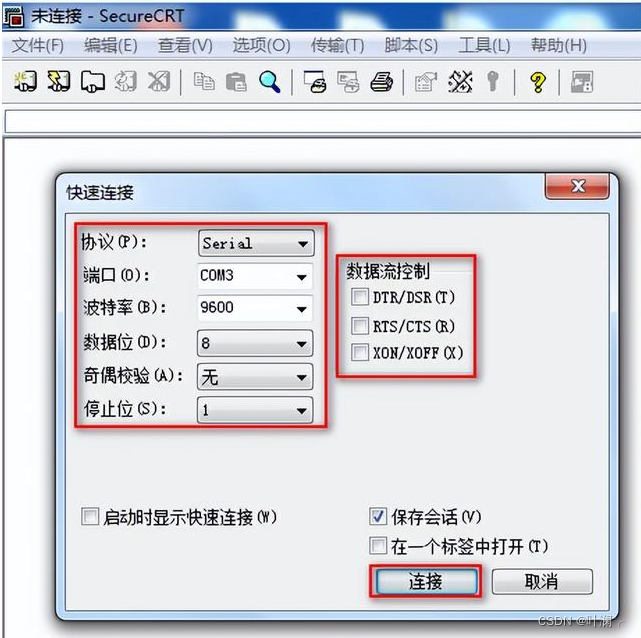641x638 pixels.
Task: Click the Paste toolbar icon
Action: [x=236, y=81]
